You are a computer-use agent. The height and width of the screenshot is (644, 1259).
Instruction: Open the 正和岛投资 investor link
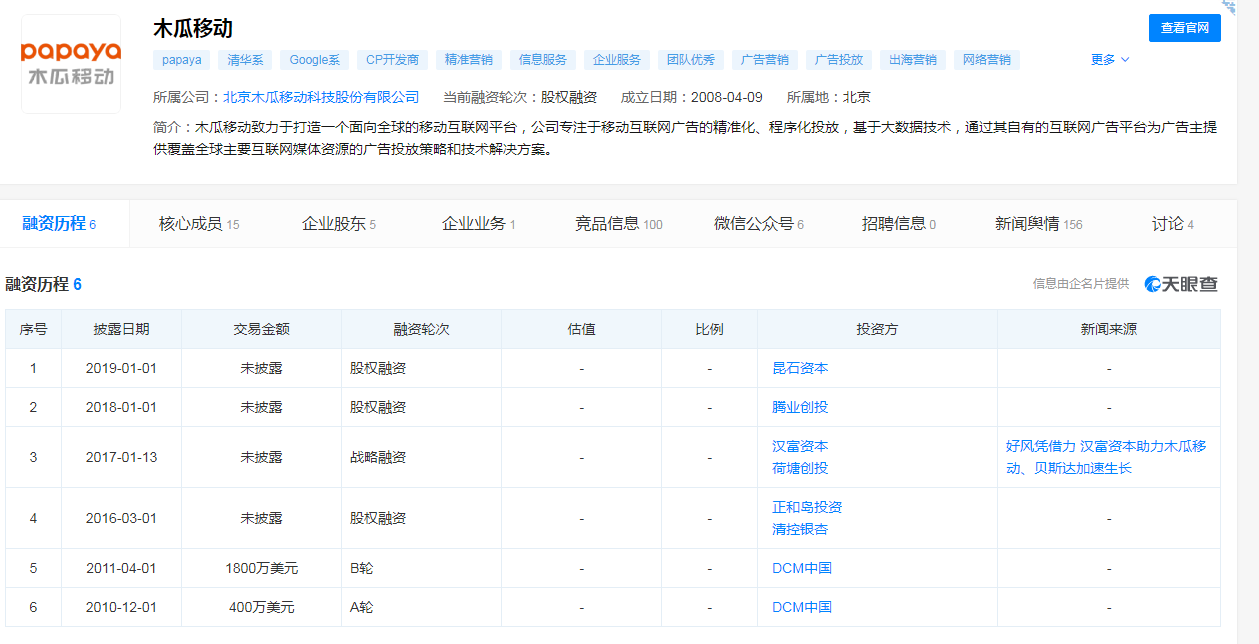(807, 507)
